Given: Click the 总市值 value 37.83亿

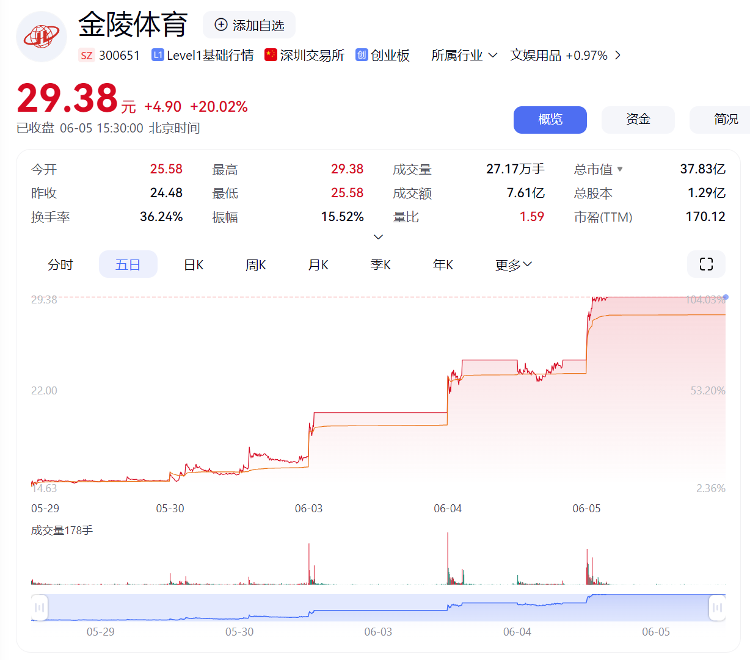Looking at the screenshot, I should point(703,169).
